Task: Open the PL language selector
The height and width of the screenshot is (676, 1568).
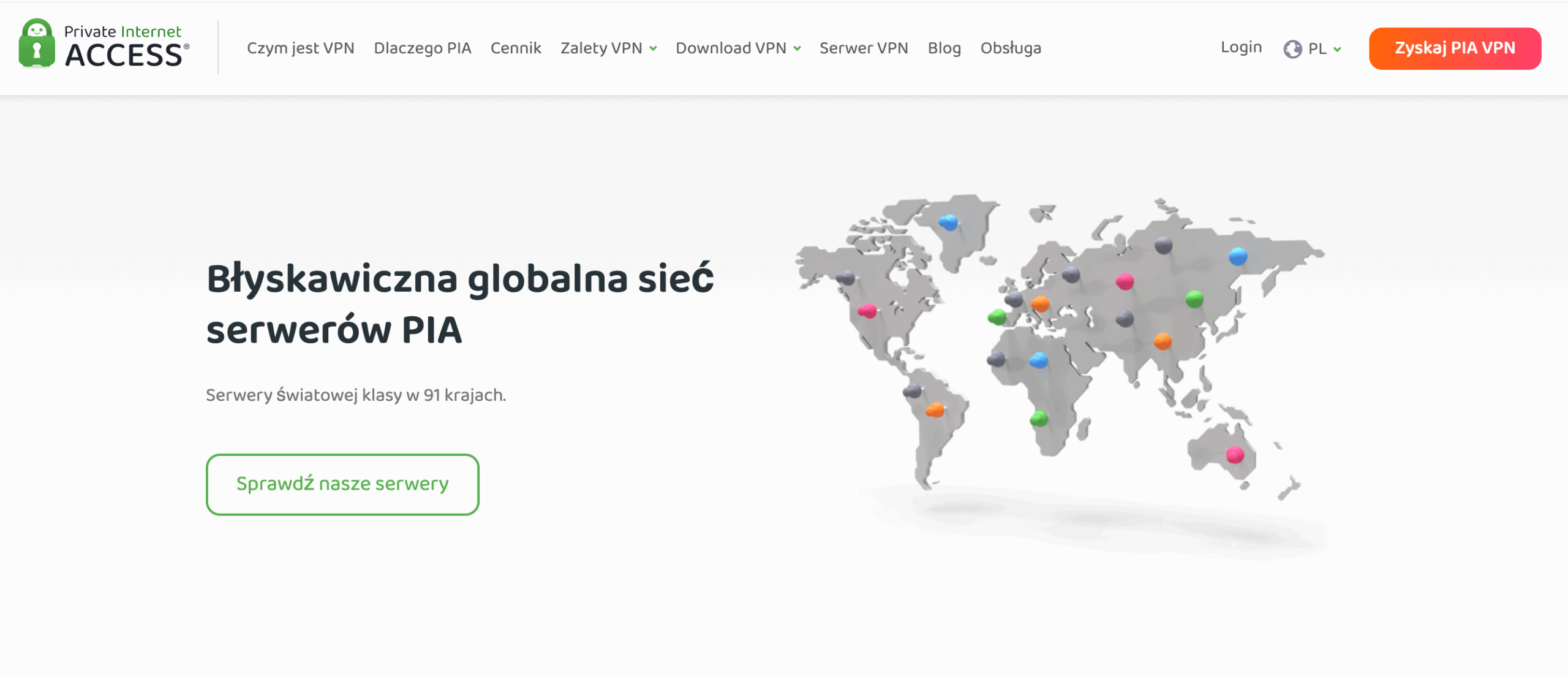Action: [1324, 49]
